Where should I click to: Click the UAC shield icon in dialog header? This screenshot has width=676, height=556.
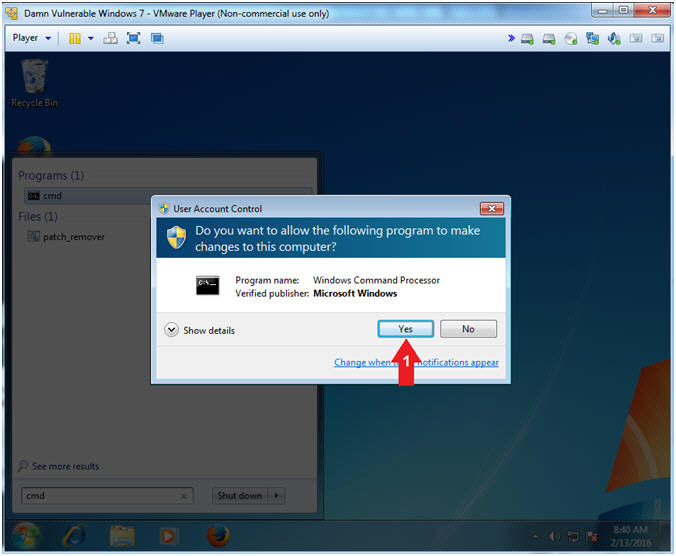[x=176, y=237]
